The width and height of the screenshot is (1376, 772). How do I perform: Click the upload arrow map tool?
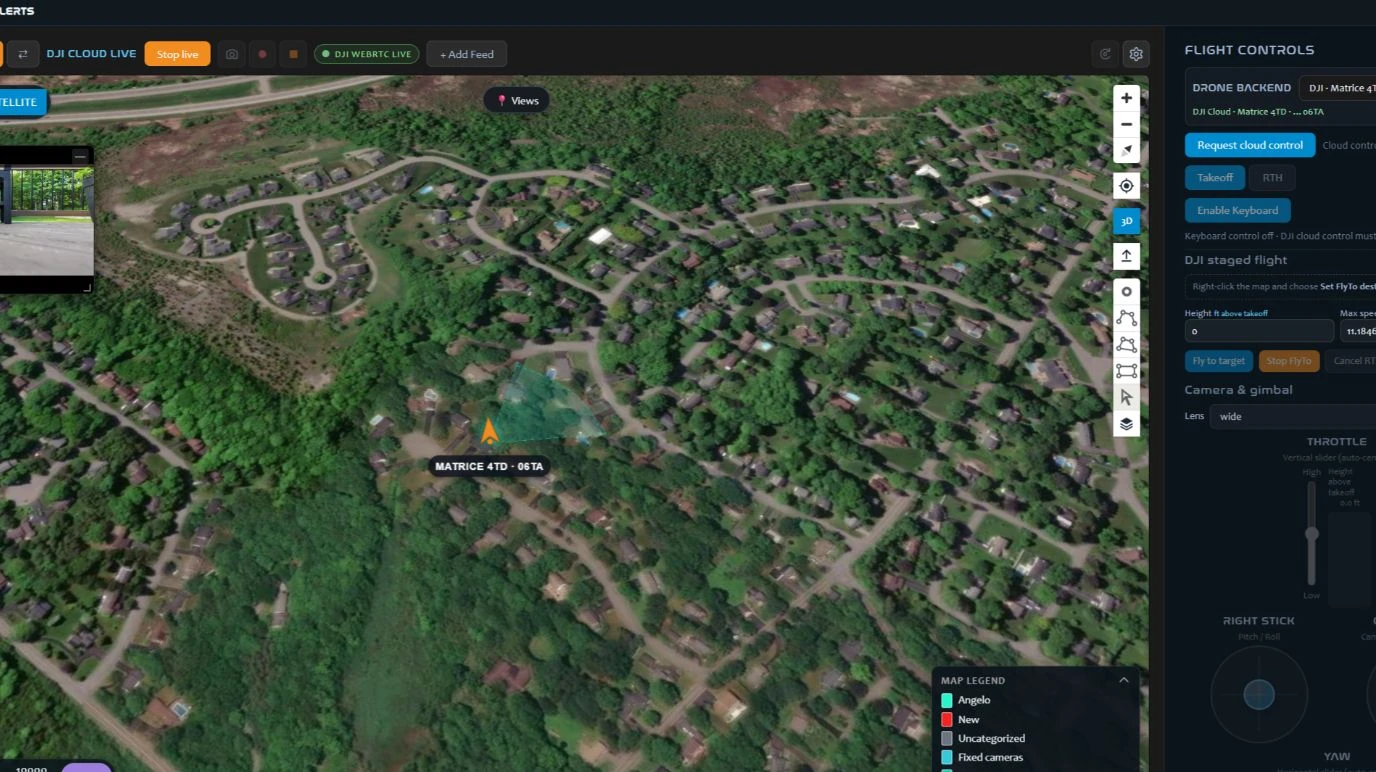[x=1126, y=256]
